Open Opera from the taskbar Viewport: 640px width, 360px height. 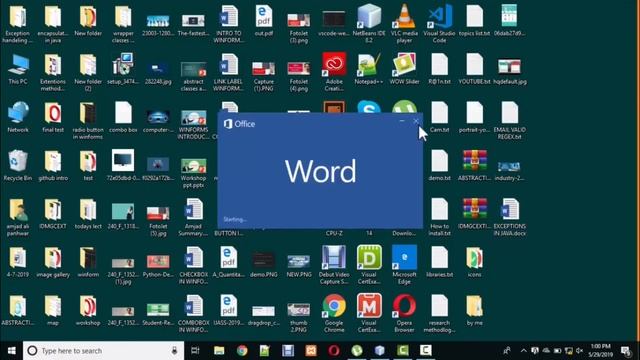click(334, 351)
